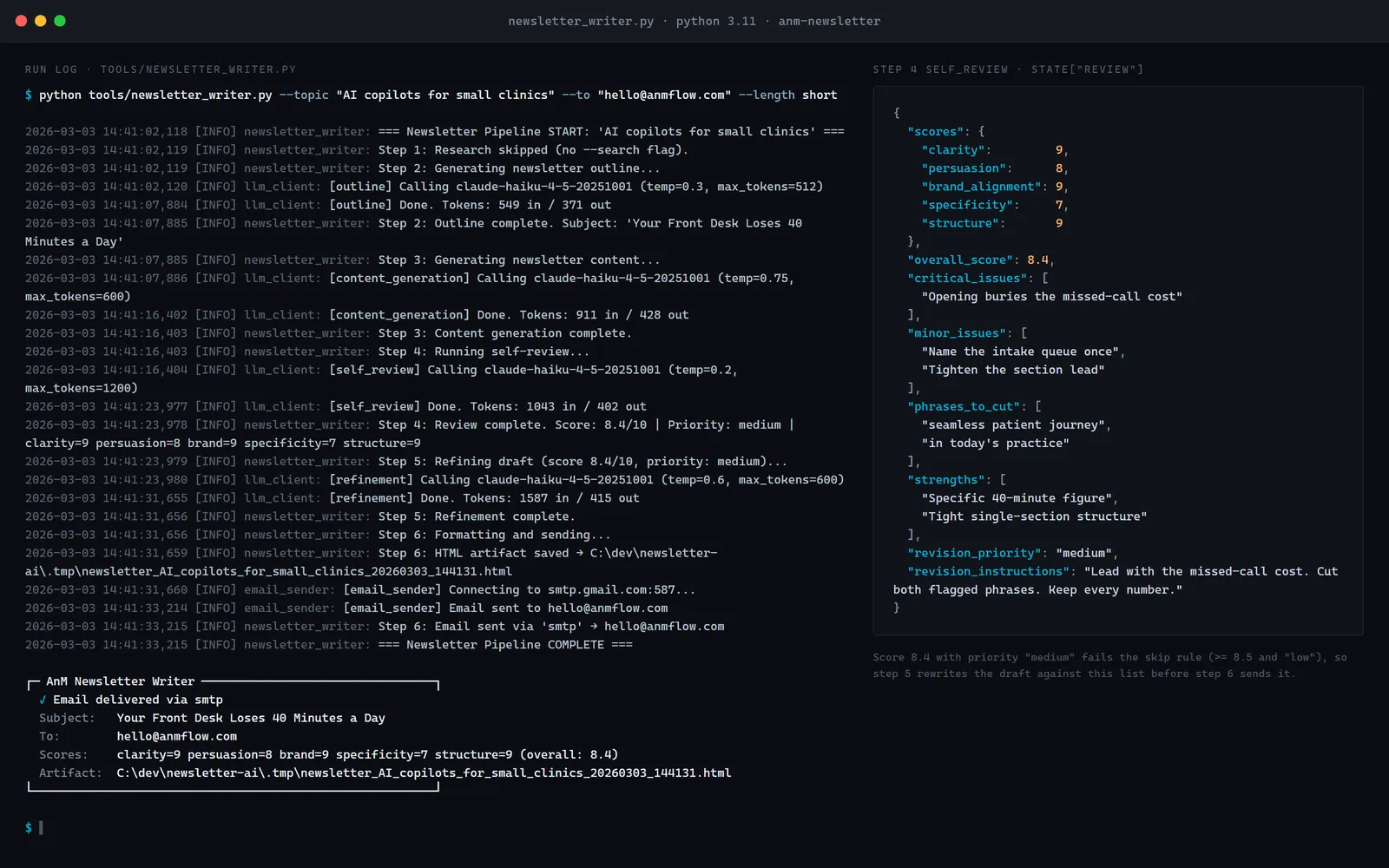Click the "Step 2: Generating newsletter outline..." line
This screenshot has height=868, width=1389.
click(x=343, y=168)
